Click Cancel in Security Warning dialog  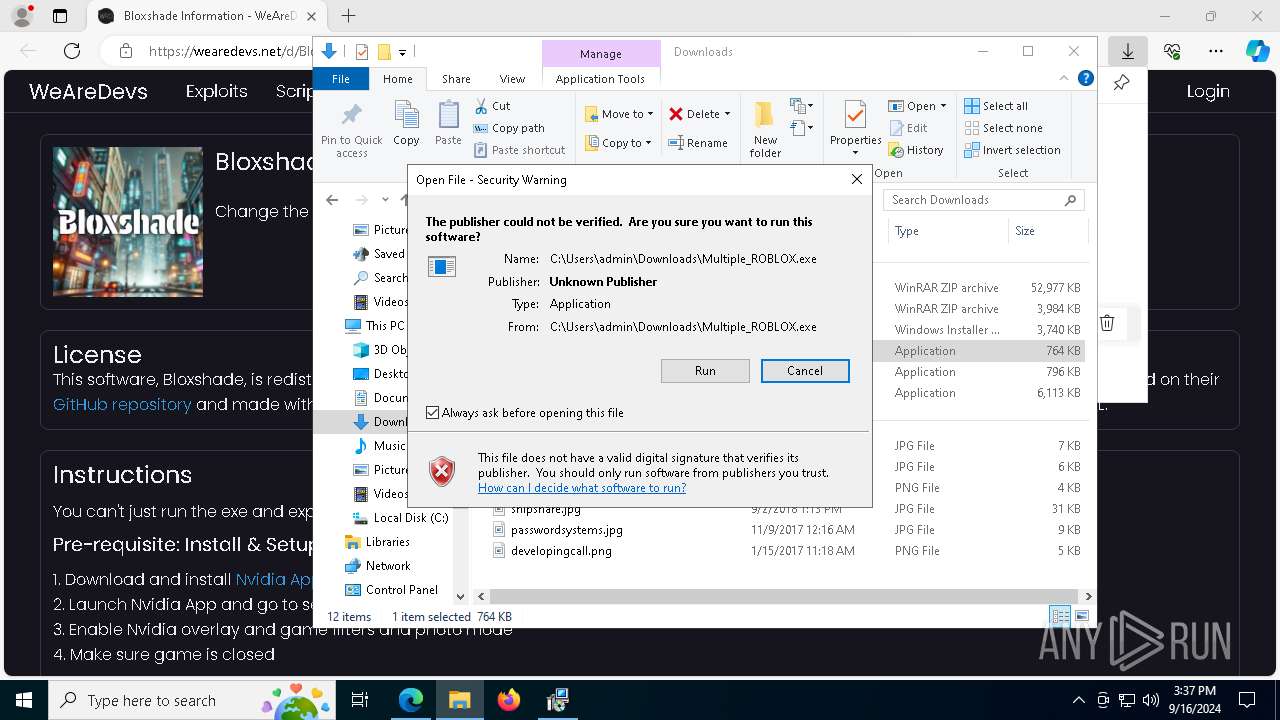pyautogui.click(x=805, y=371)
